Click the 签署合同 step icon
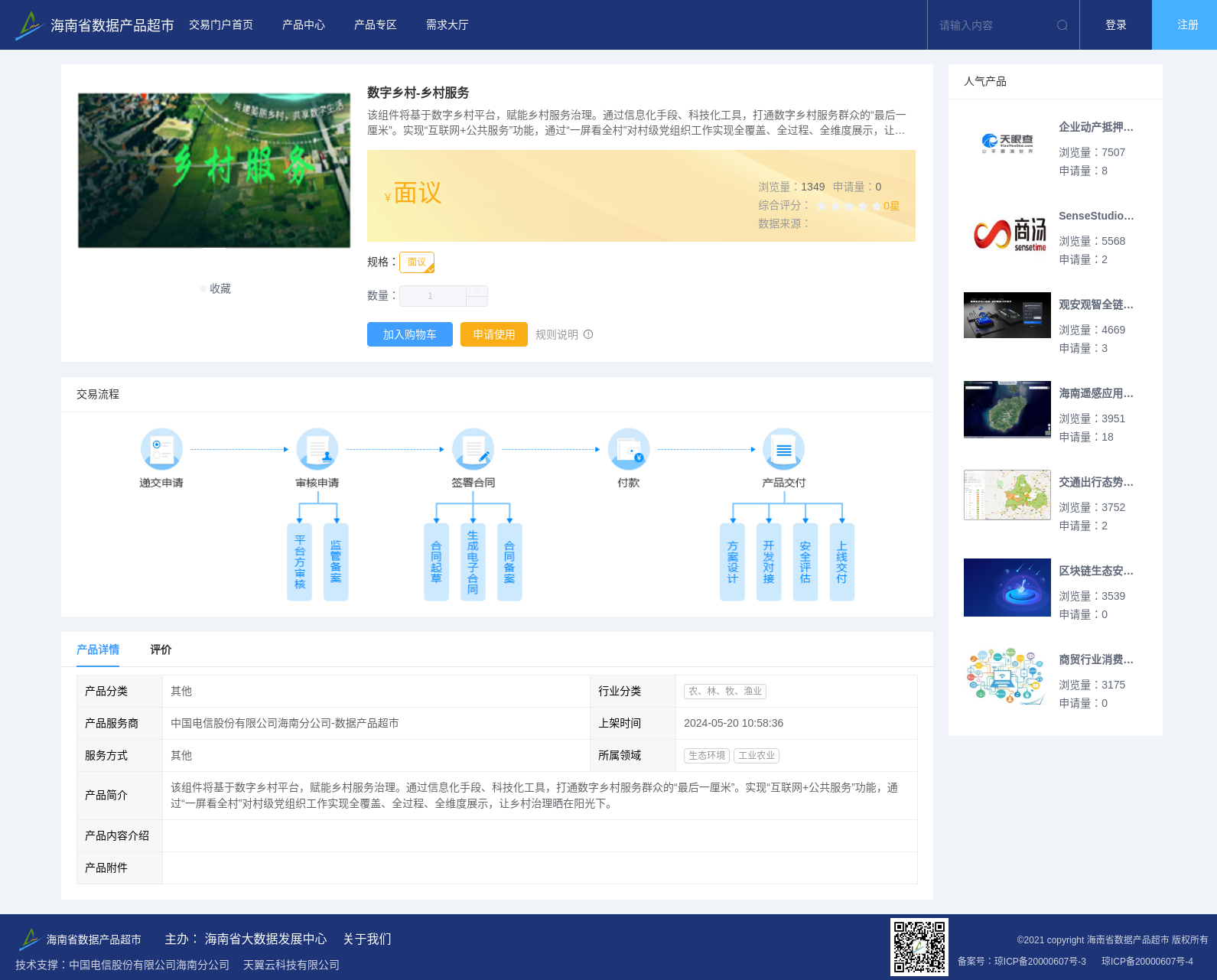 [473, 449]
